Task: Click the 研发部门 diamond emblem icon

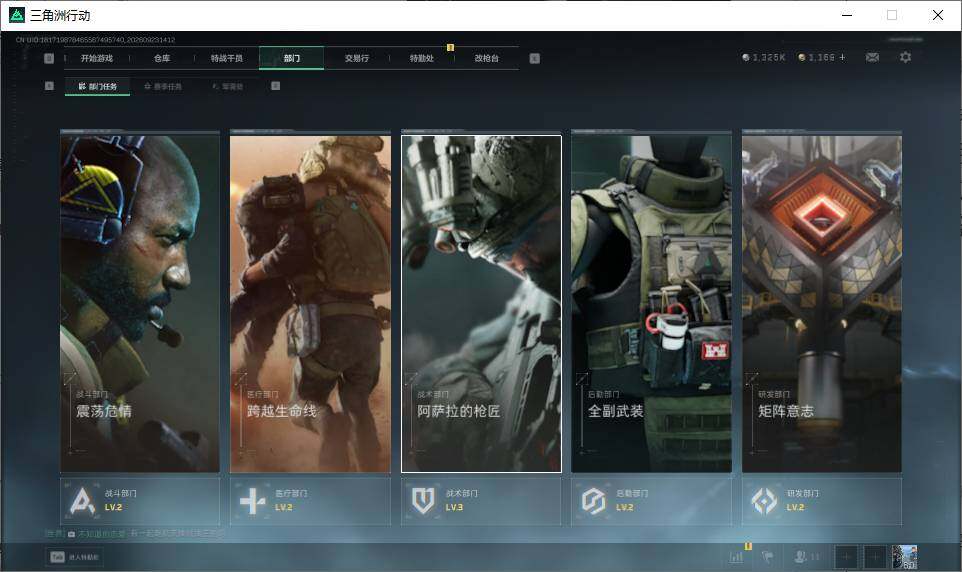Action: point(764,501)
